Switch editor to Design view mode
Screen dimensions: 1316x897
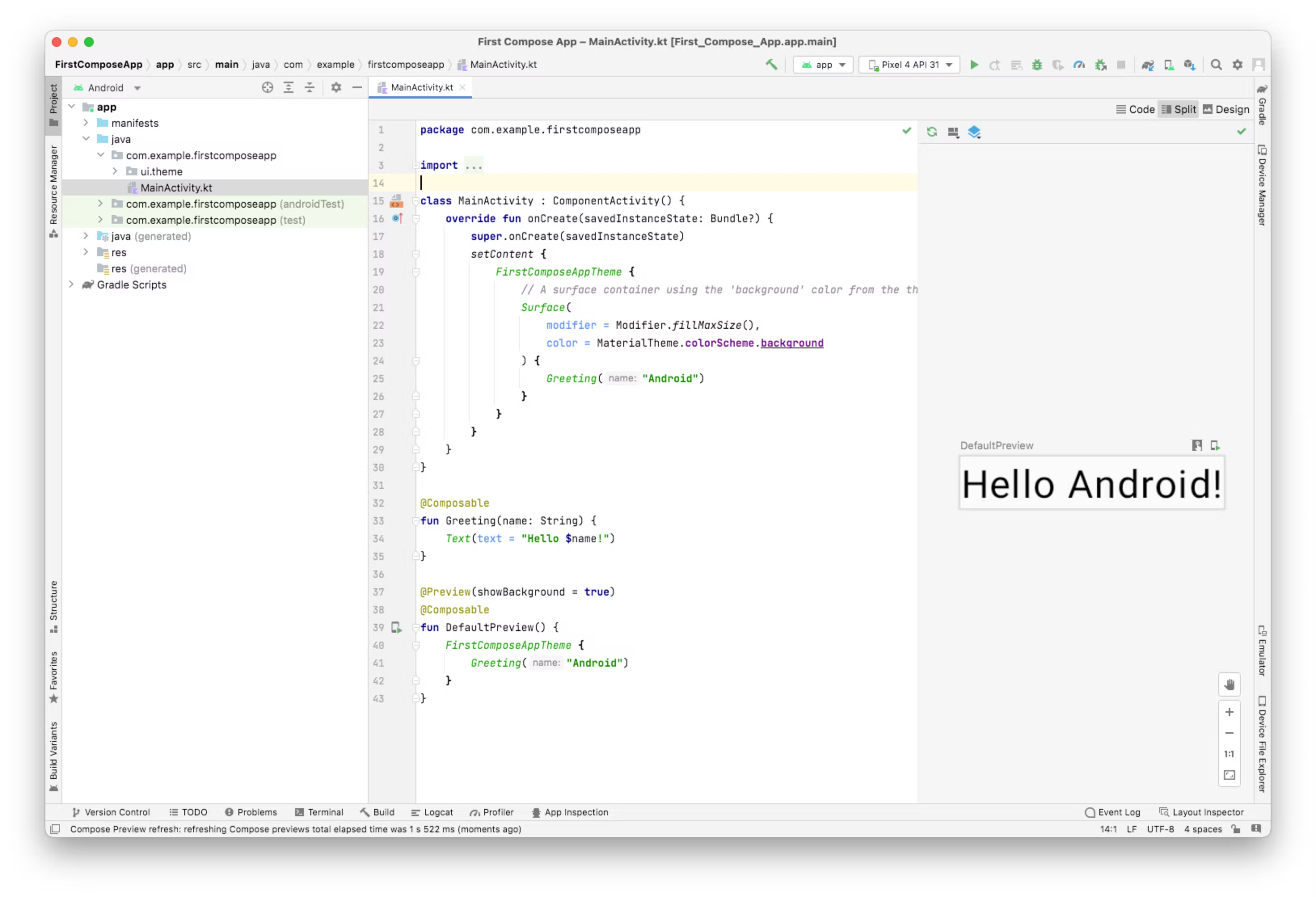pos(1226,109)
